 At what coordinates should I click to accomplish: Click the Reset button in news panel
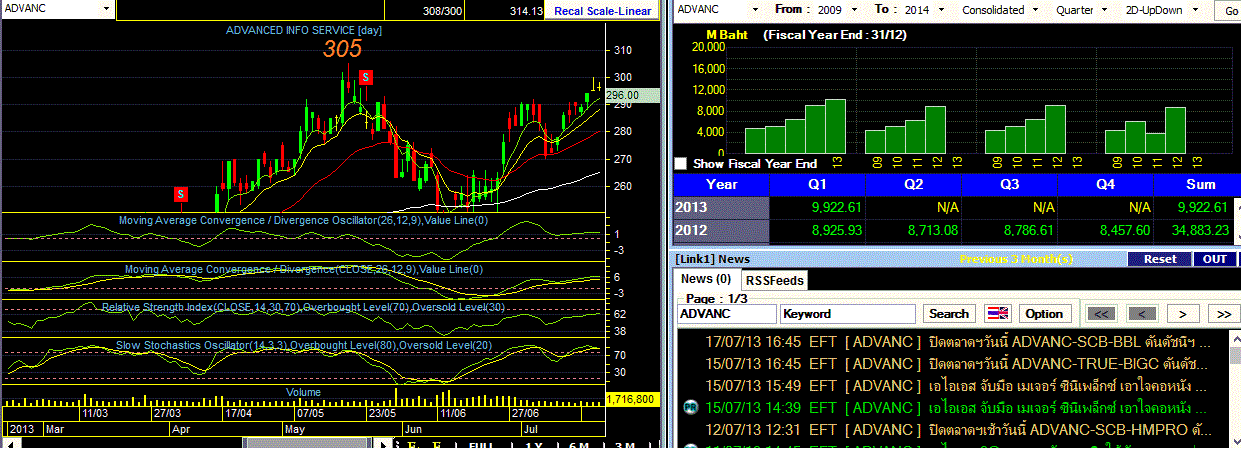[x=1158, y=259]
